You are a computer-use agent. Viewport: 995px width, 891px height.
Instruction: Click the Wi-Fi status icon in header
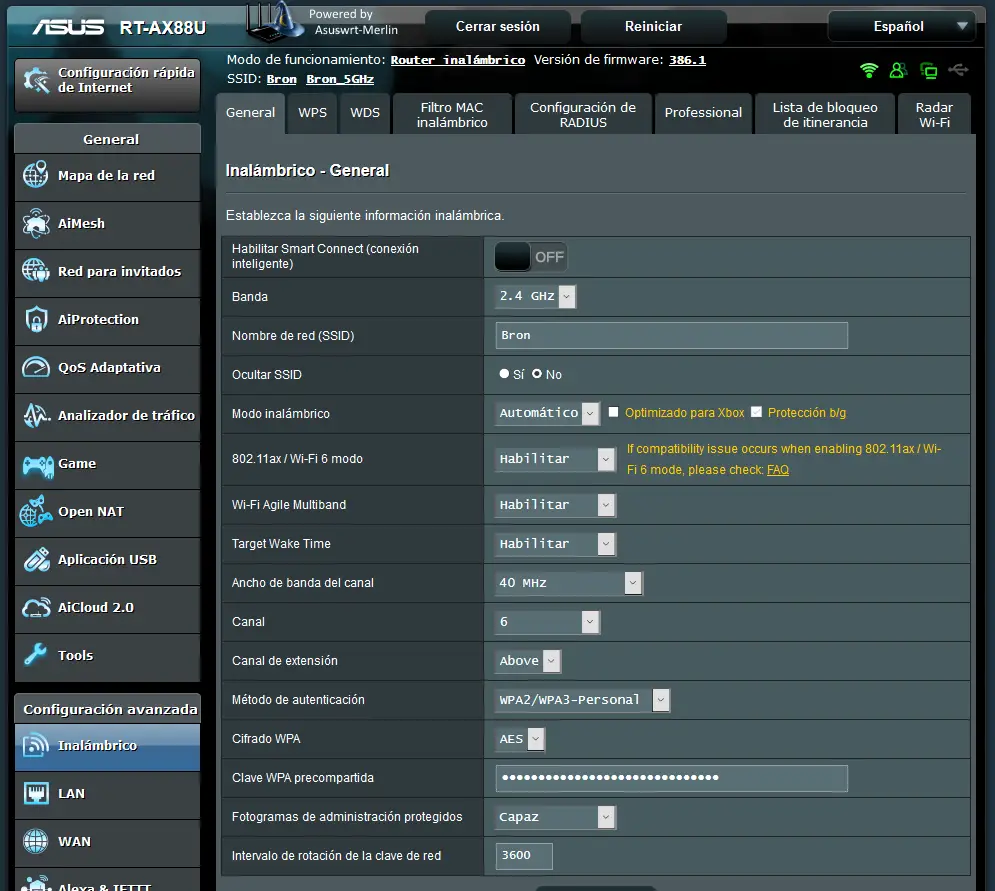(x=869, y=70)
